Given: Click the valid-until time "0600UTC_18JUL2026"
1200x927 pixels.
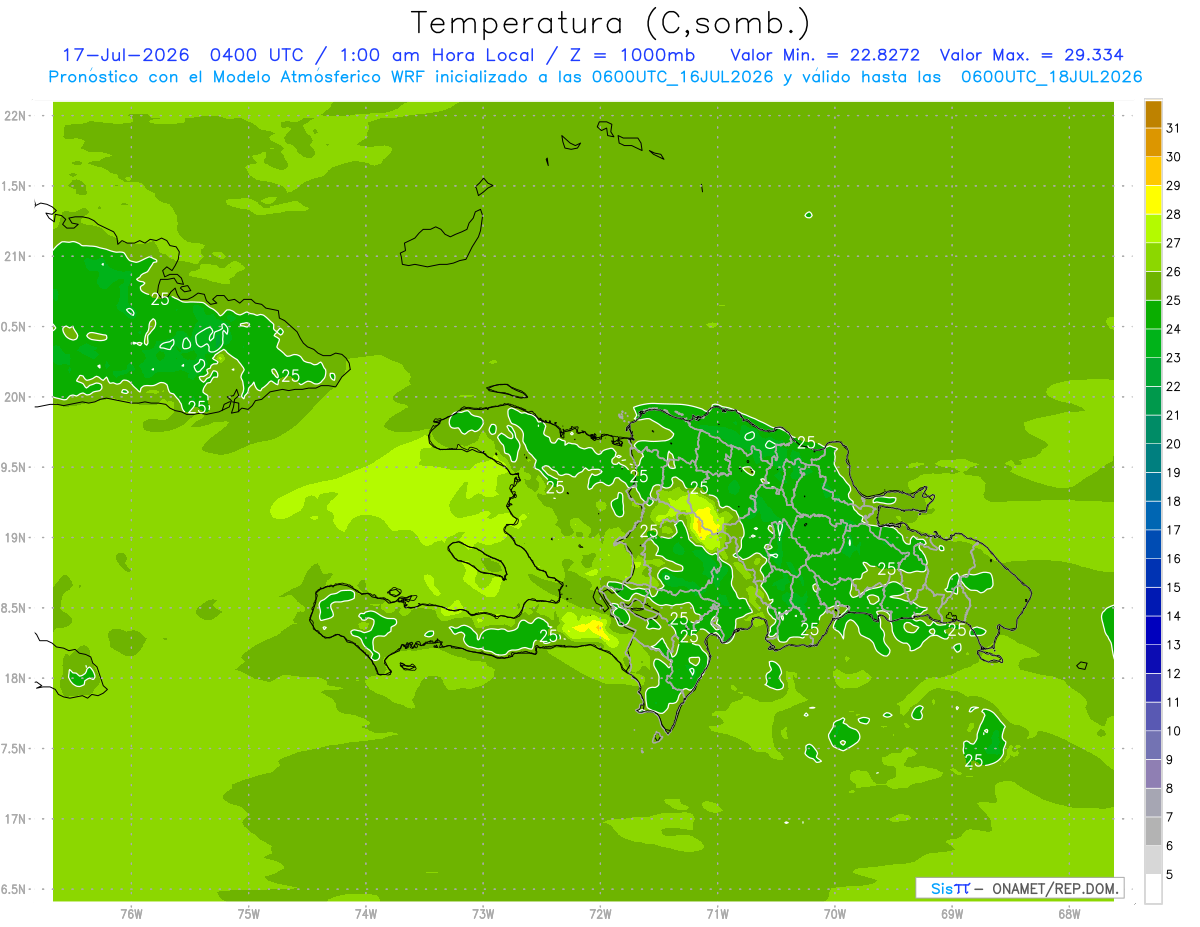Looking at the screenshot, I should [x=1051, y=77].
